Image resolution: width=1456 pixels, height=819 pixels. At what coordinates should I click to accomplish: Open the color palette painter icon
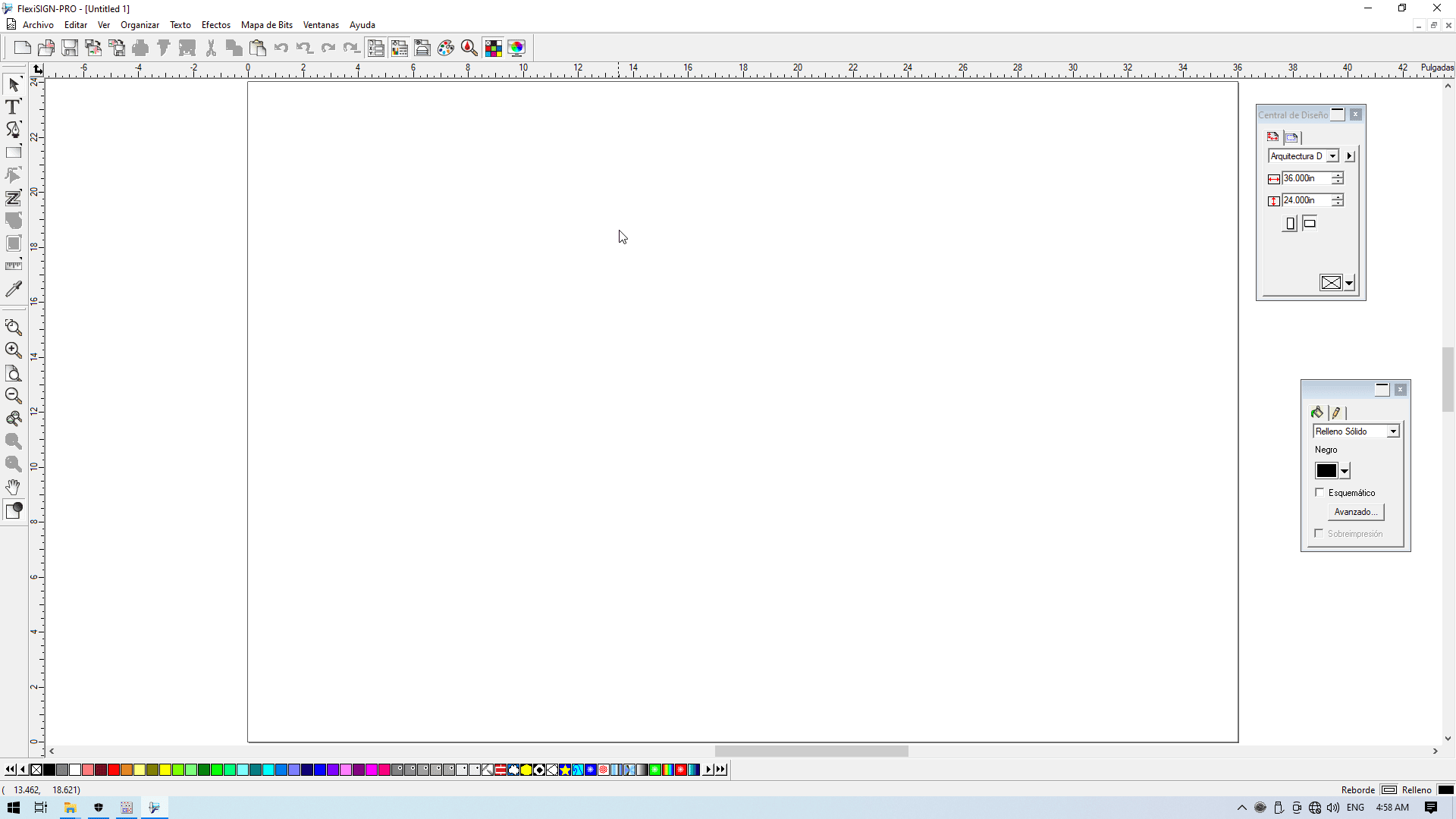point(446,49)
